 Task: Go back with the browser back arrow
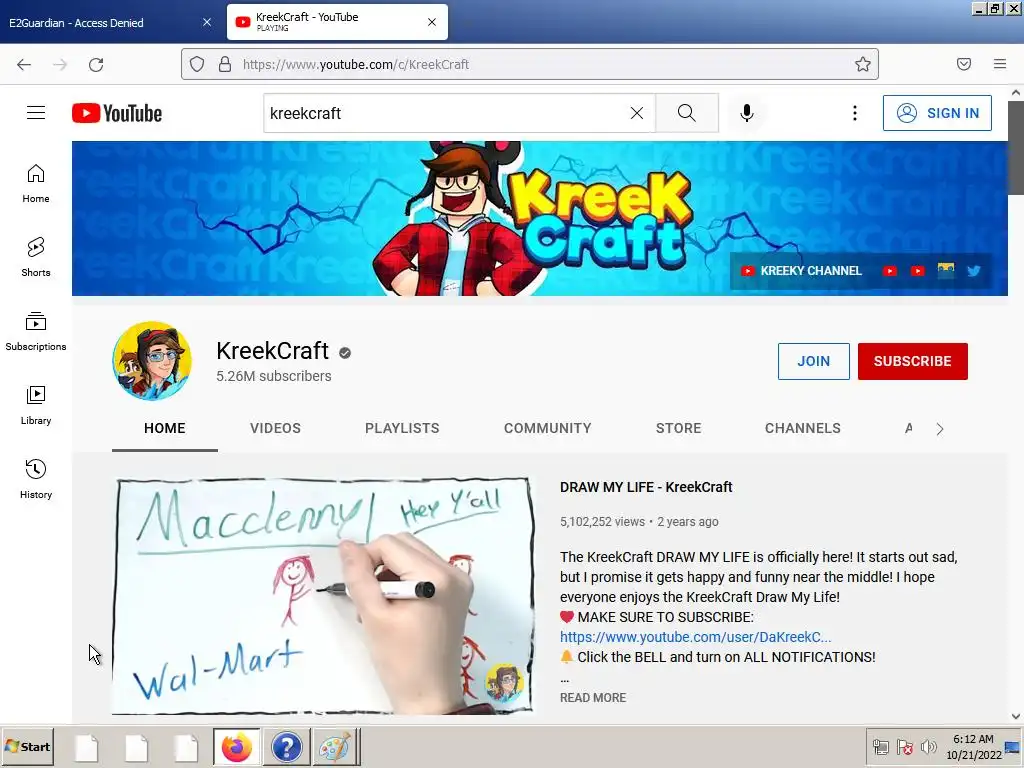click(24, 64)
